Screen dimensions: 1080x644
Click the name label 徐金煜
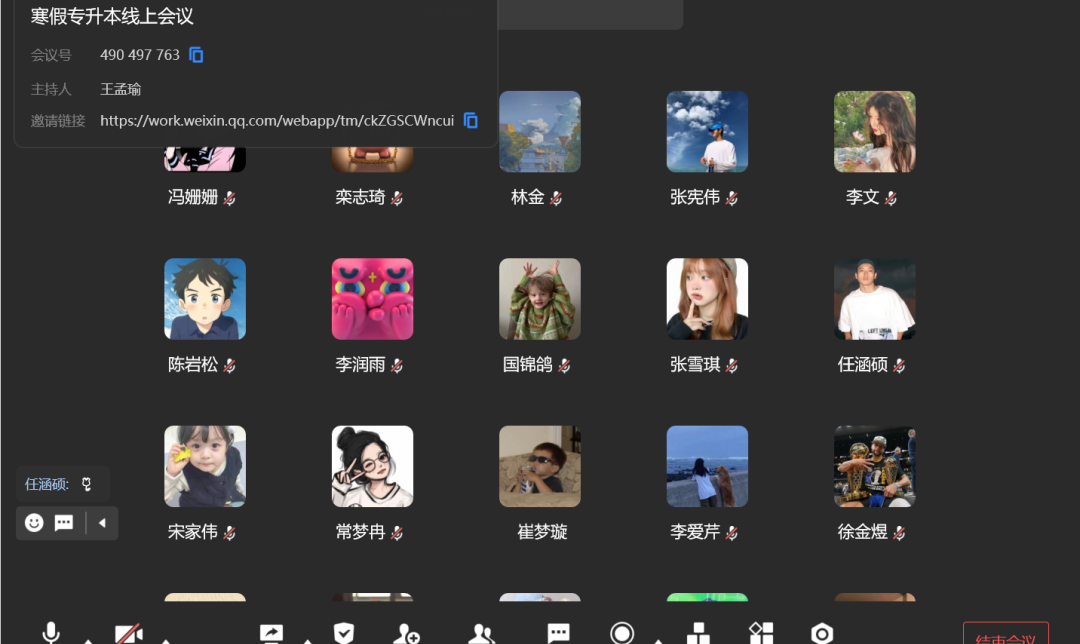[x=862, y=532]
